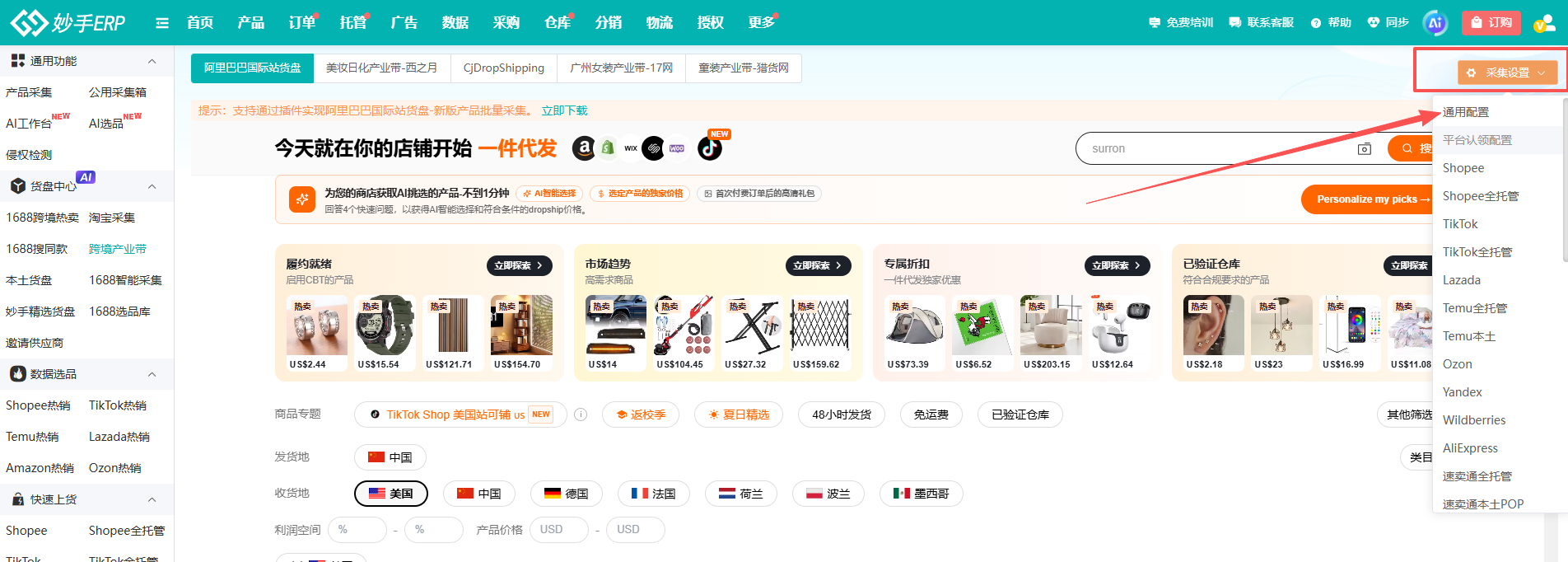
Task: Collapse the 通用功能 sidebar section
Action: point(152,61)
